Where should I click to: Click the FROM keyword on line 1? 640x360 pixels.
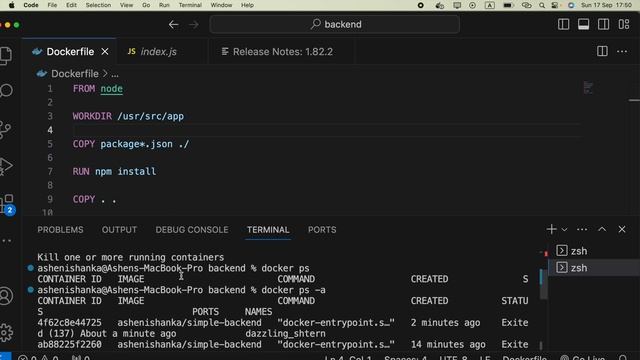coord(84,89)
